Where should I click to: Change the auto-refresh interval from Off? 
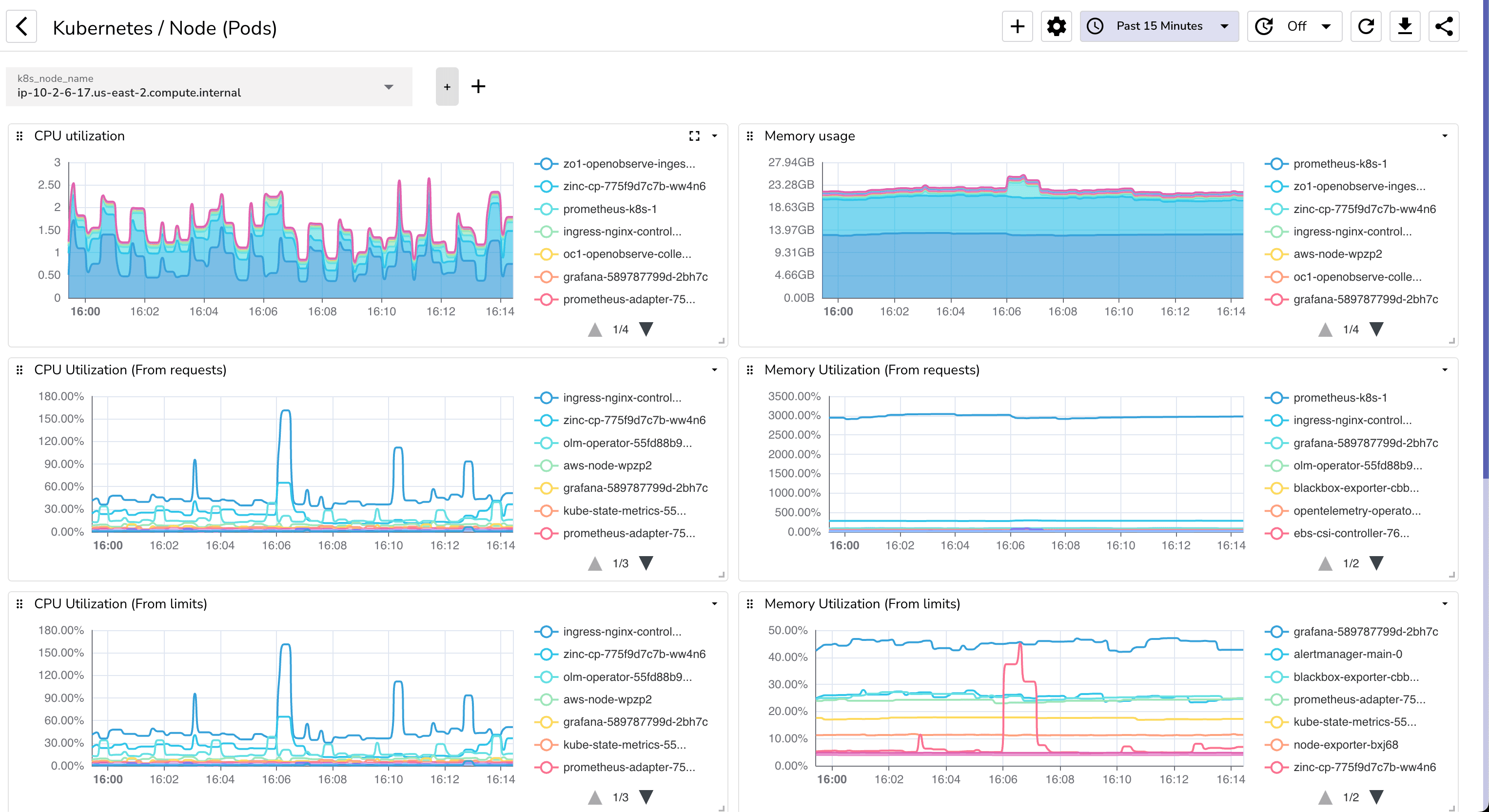pyautogui.click(x=1295, y=26)
